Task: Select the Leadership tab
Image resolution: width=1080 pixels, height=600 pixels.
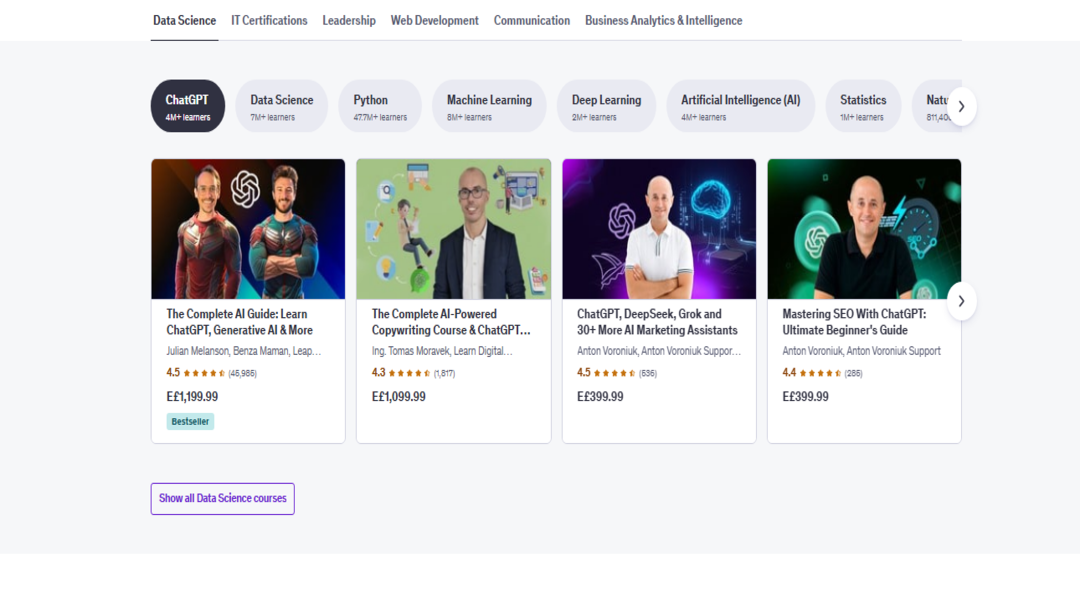Action: pyautogui.click(x=349, y=21)
